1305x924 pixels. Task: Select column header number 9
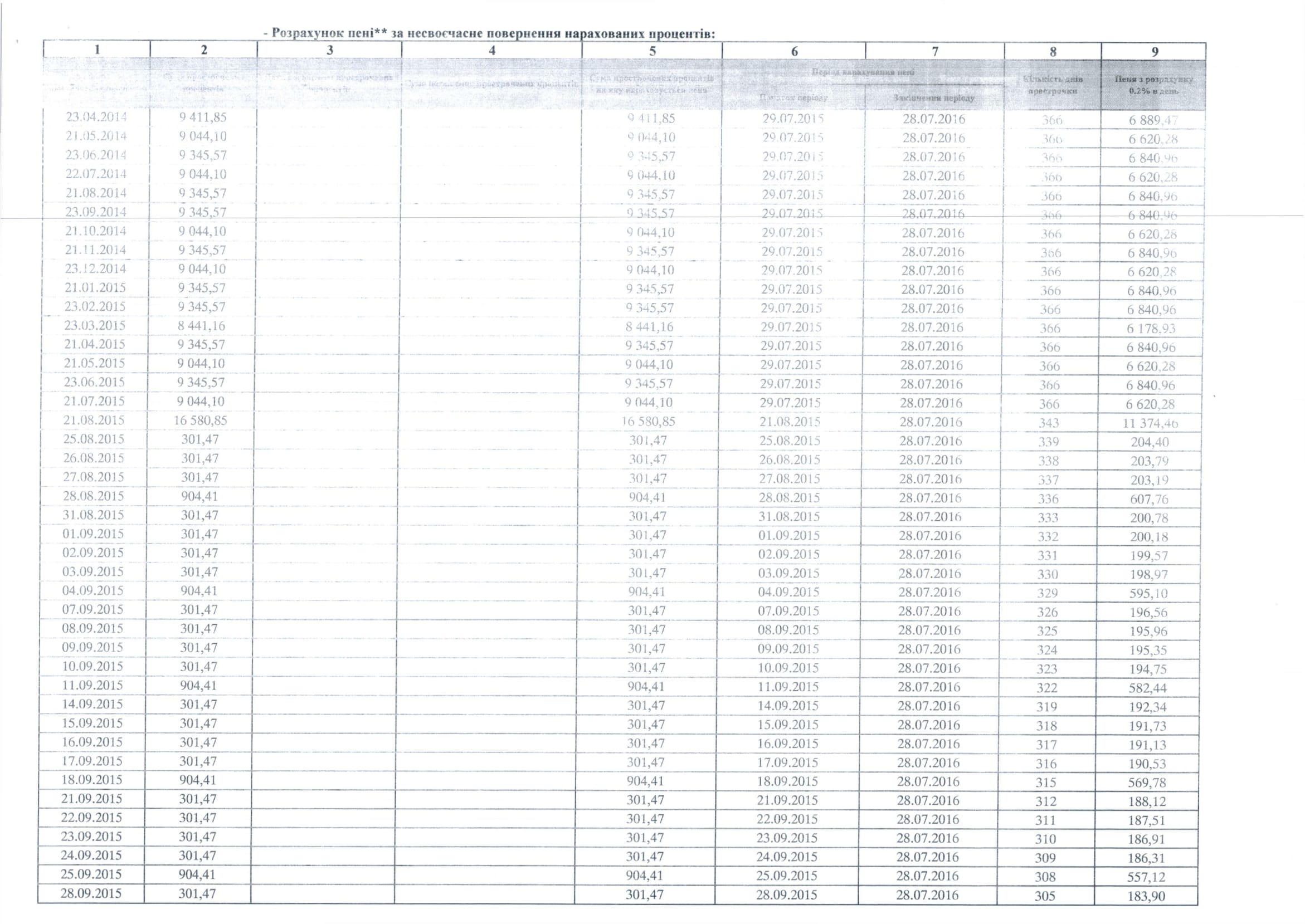tap(1155, 52)
